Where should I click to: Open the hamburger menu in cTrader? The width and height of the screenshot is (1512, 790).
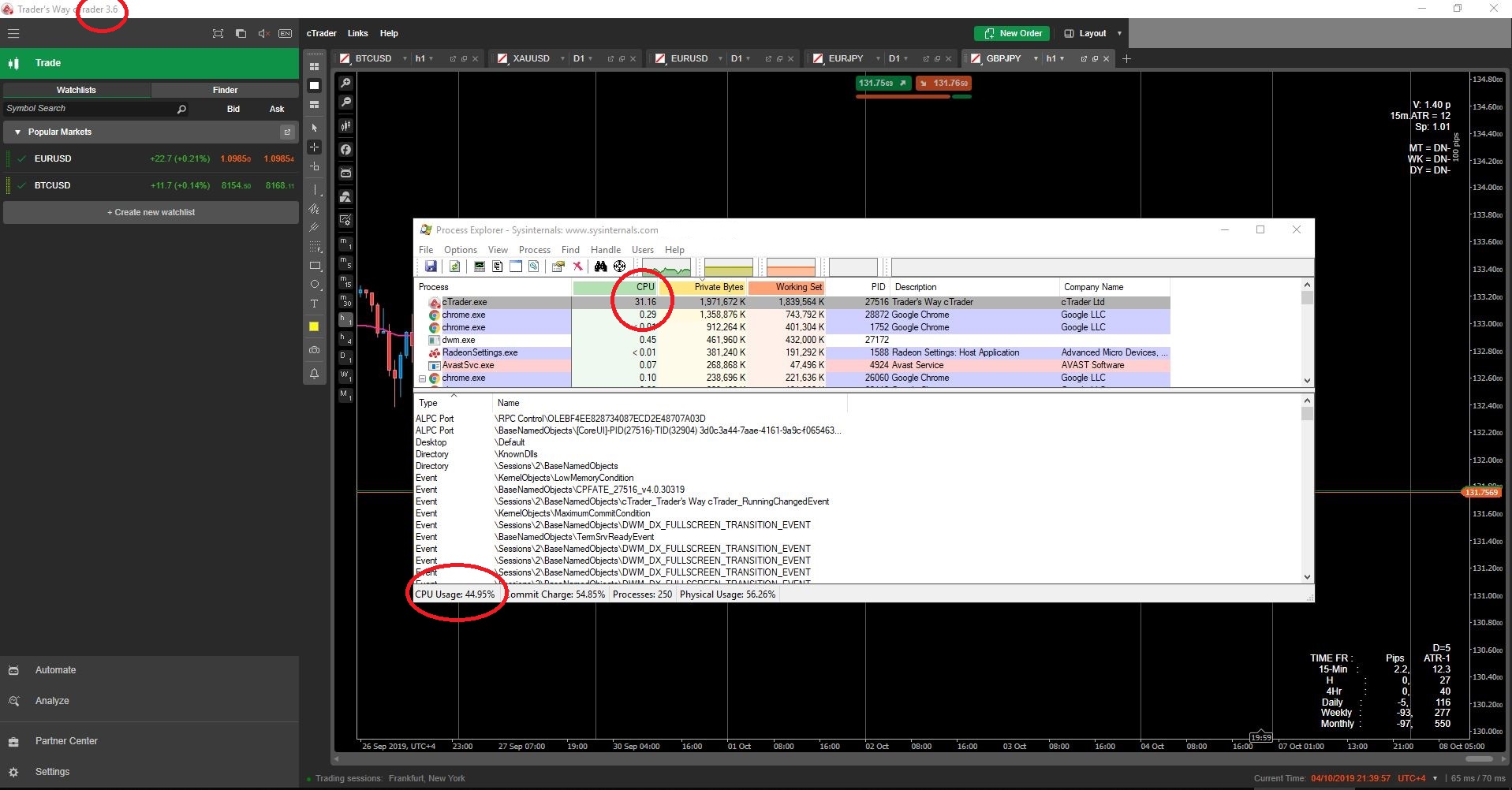(13, 34)
